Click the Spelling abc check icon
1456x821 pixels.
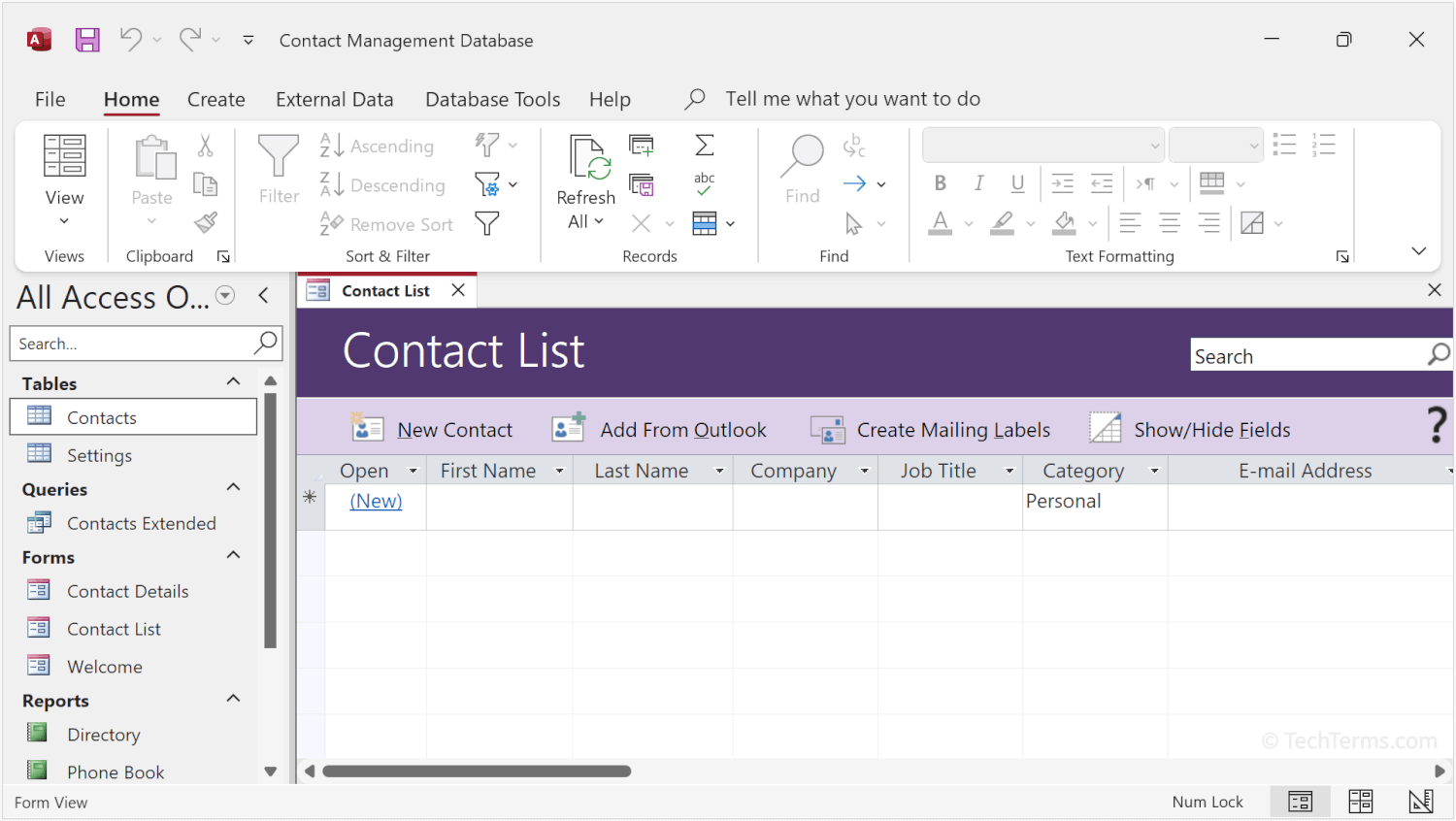coord(705,183)
